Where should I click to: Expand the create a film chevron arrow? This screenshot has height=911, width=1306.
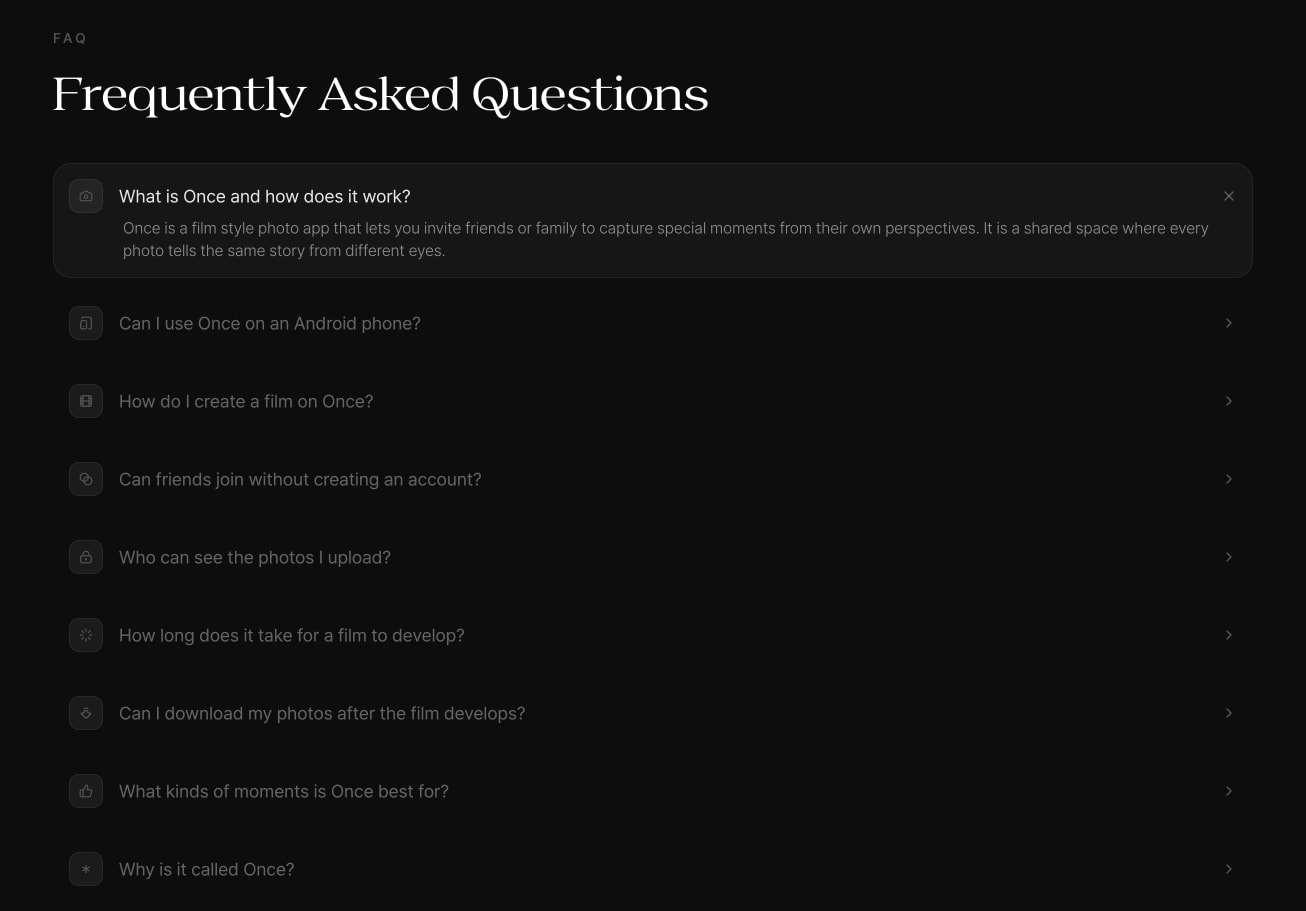[1229, 401]
